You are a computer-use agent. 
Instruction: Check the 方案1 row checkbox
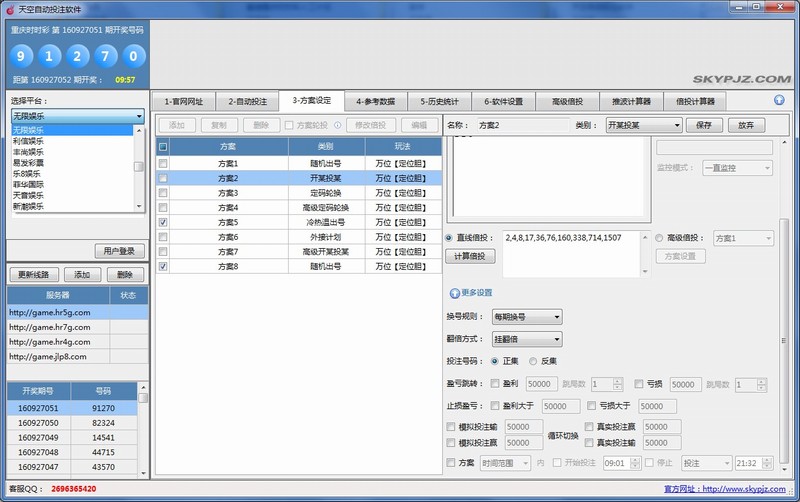coord(163,163)
